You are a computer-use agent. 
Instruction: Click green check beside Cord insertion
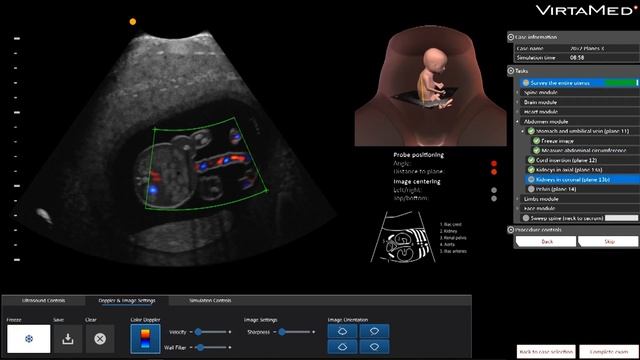pos(531,160)
